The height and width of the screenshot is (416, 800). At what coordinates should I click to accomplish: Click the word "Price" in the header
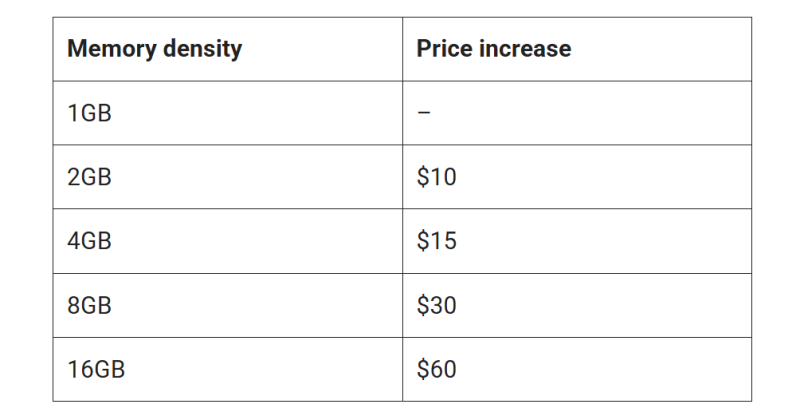(x=443, y=49)
